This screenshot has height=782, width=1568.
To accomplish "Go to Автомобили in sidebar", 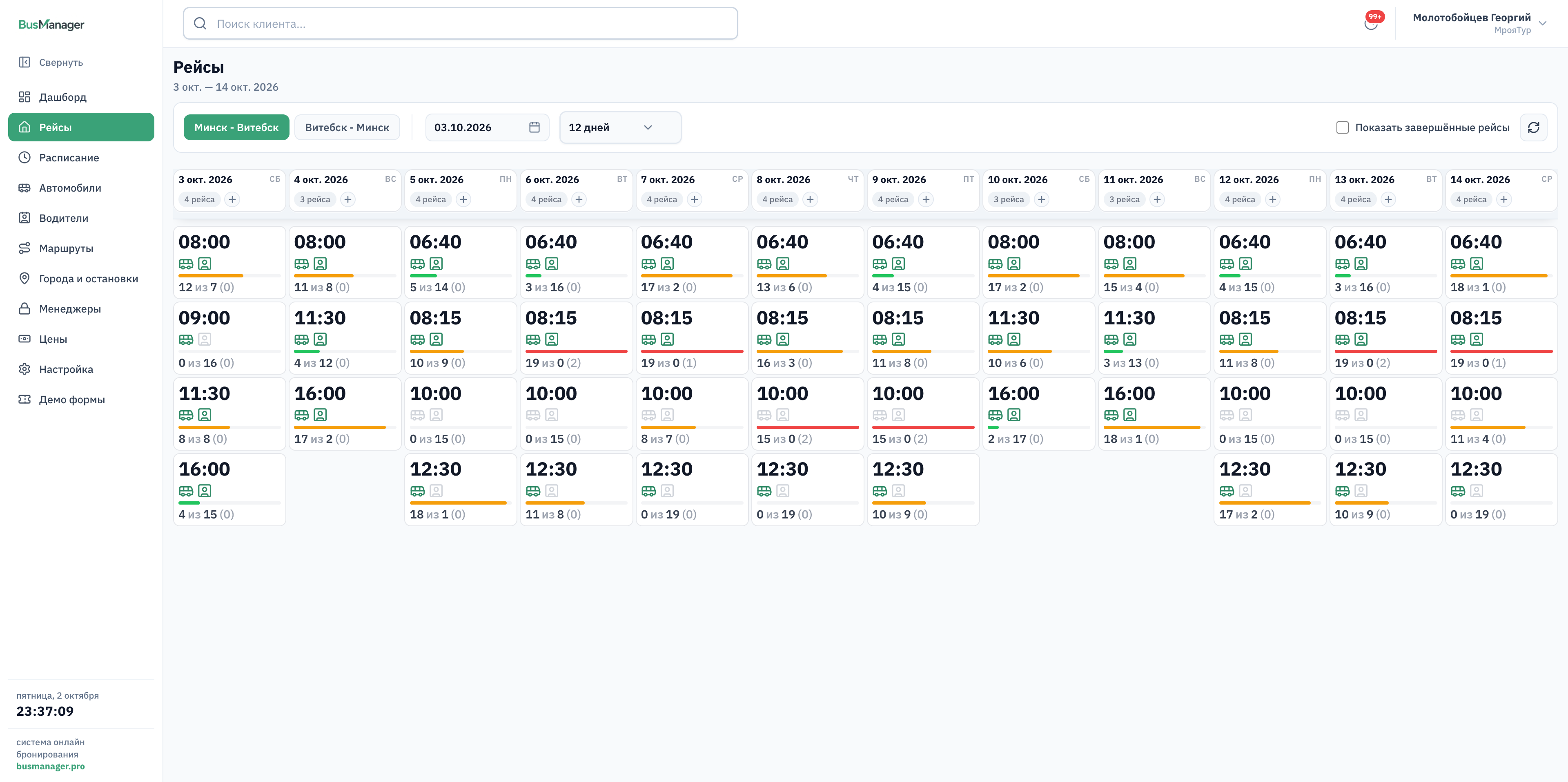I will (x=81, y=188).
